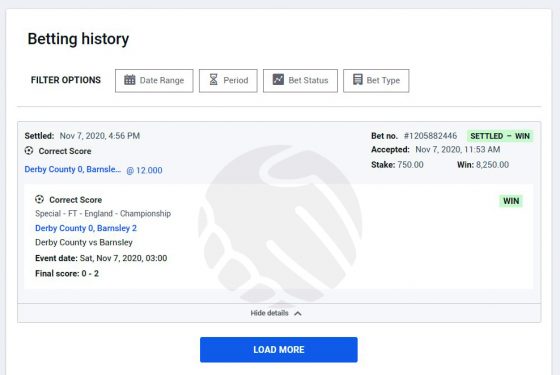This screenshot has height=375, width=560.
Task: Click the chart icon in Bet Status
Action: tap(278, 79)
